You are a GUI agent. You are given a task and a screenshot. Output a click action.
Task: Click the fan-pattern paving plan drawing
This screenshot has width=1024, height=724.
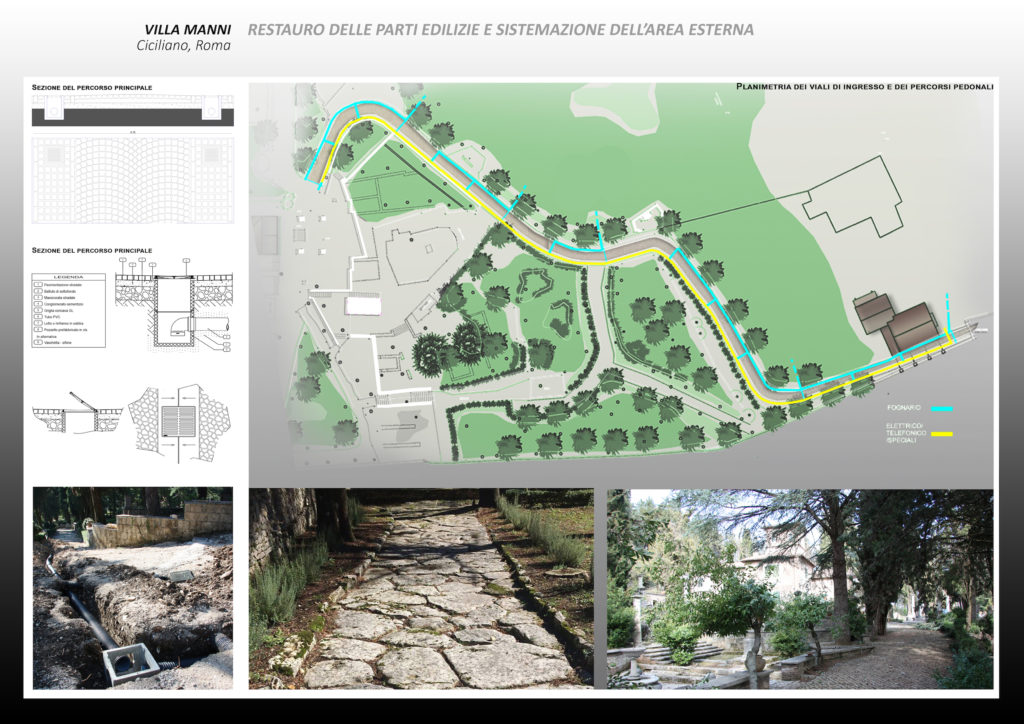[x=133, y=180]
